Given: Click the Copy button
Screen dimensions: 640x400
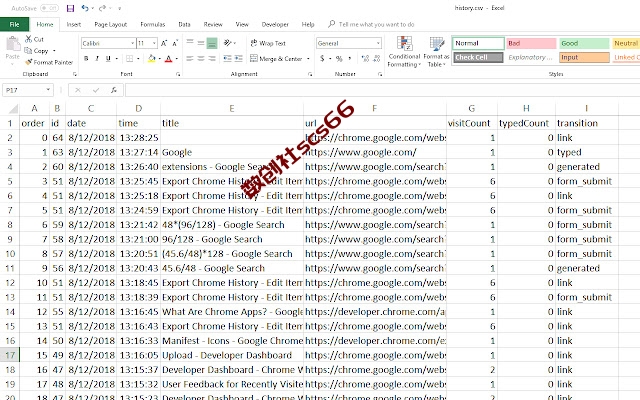Looking at the screenshot, I should pos(36,51).
